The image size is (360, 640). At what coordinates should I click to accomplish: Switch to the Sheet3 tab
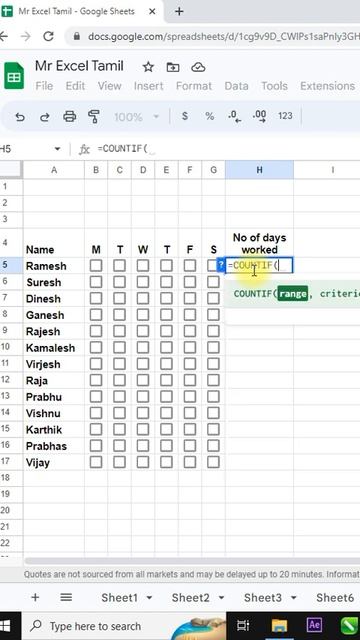(x=263, y=598)
